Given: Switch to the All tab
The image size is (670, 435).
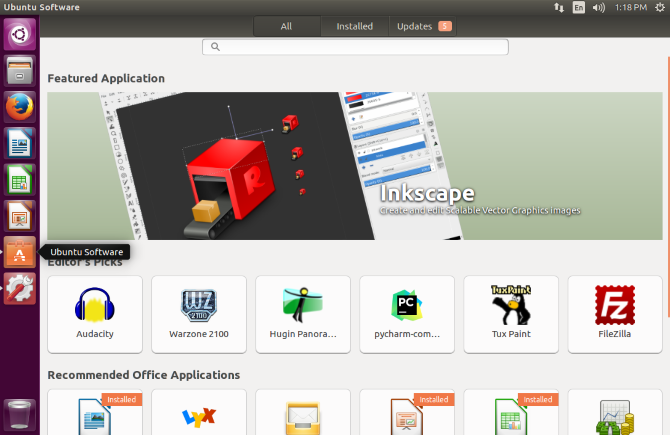Looking at the screenshot, I should pyautogui.click(x=287, y=26).
